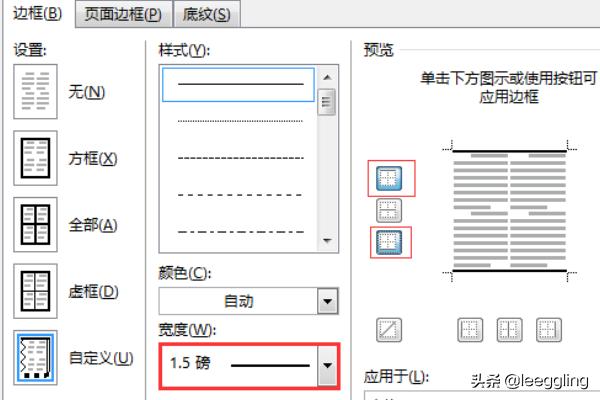Toggle the inside vertical border button
Viewport: 600px width, 400px height.
pyautogui.click(x=509, y=330)
